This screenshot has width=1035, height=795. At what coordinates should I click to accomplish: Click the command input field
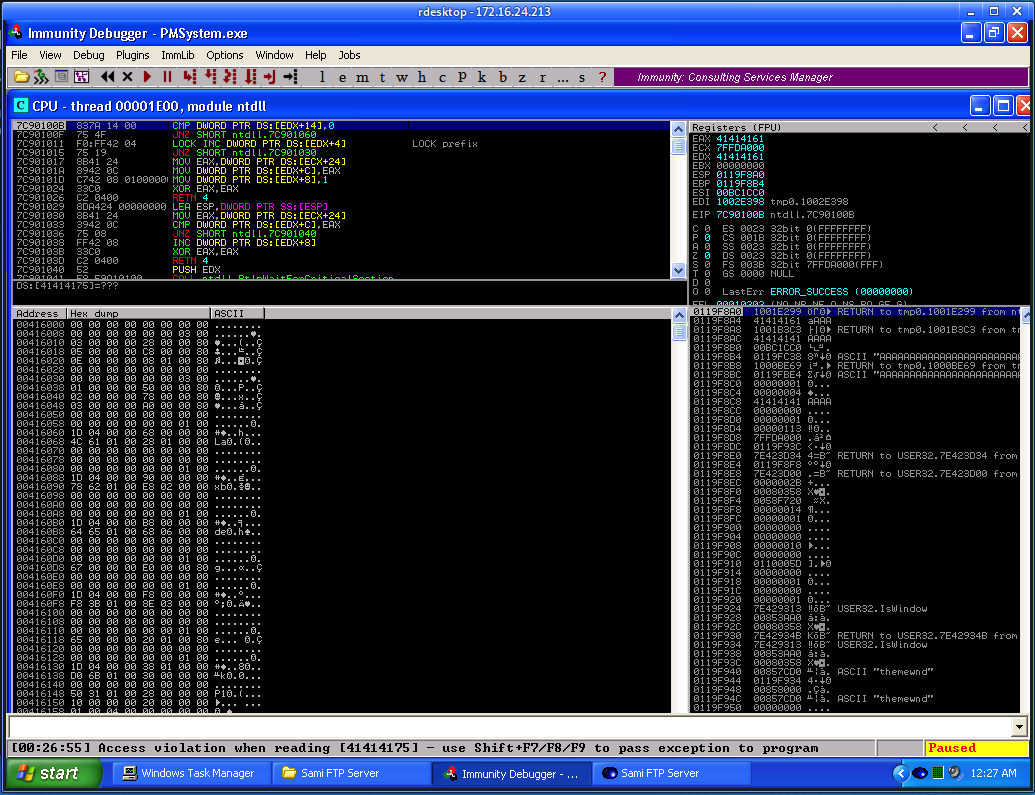tap(510, 728)
